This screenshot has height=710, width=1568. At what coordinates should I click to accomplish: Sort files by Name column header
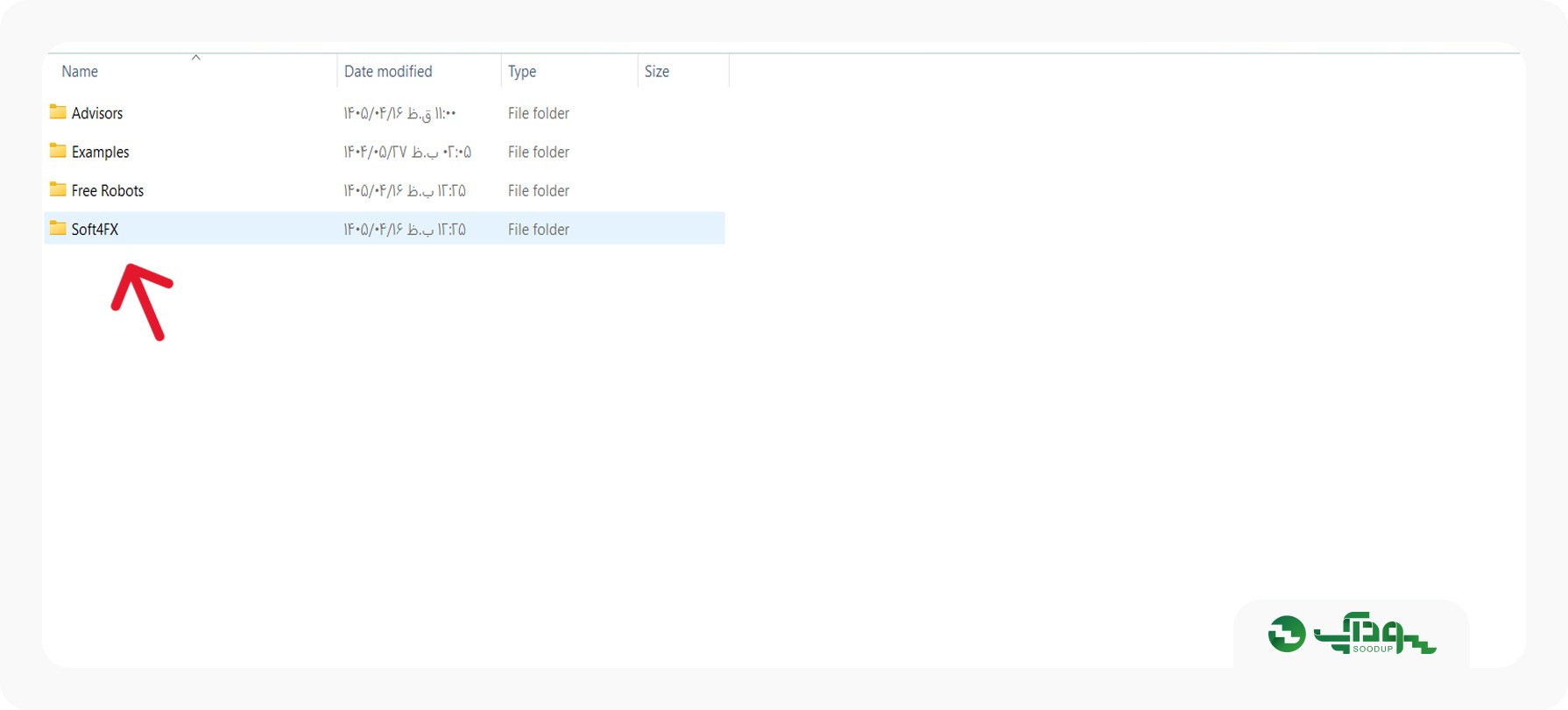[x=80, y=72]
